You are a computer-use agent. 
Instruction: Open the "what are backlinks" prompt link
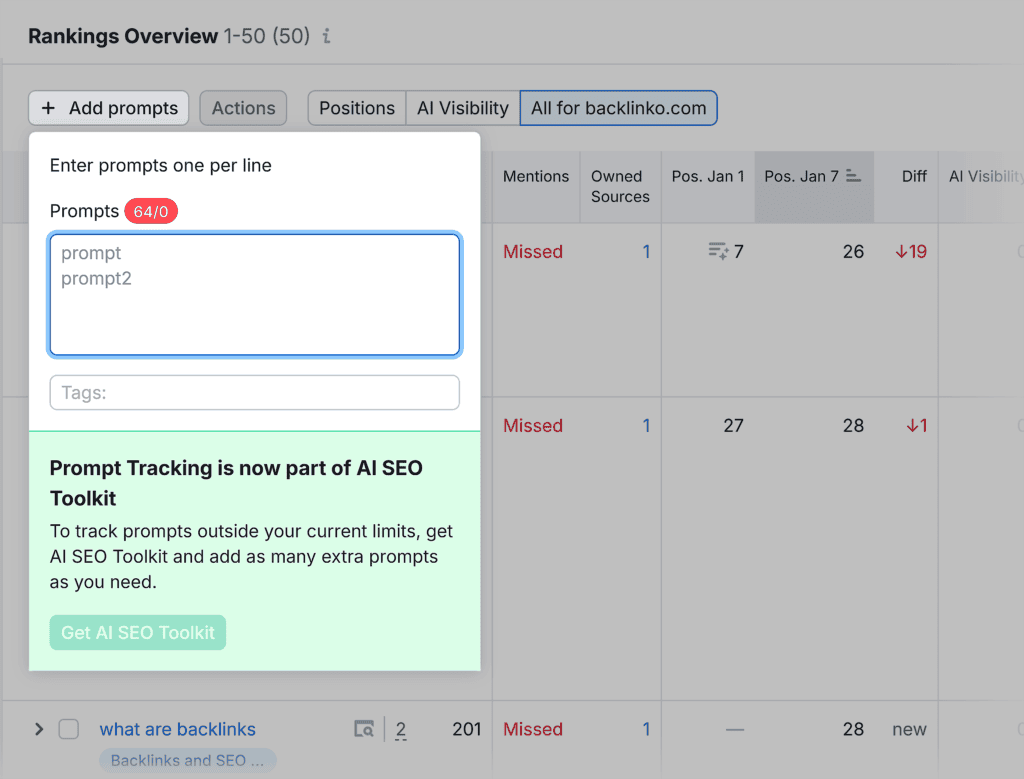177,729
